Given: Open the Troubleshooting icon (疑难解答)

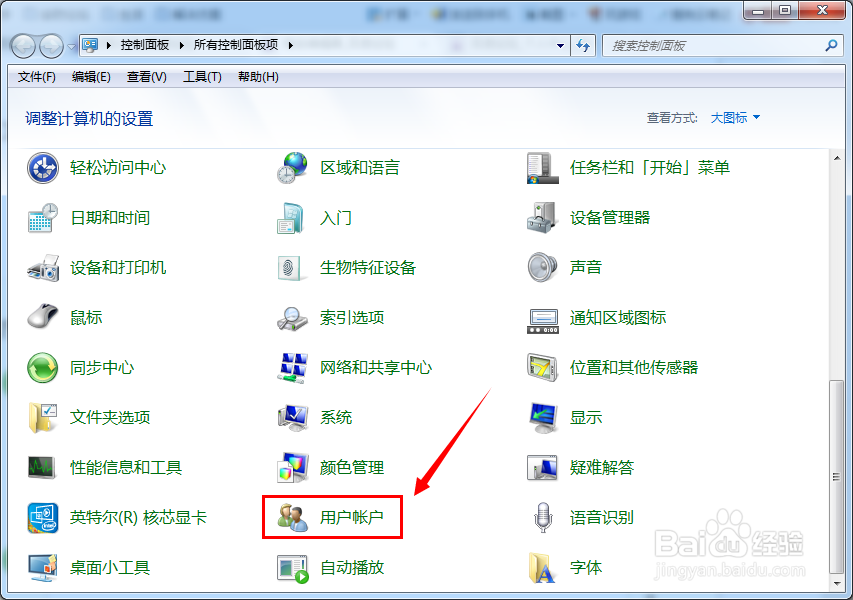Looking at the screenshot, I should [542, 467].
